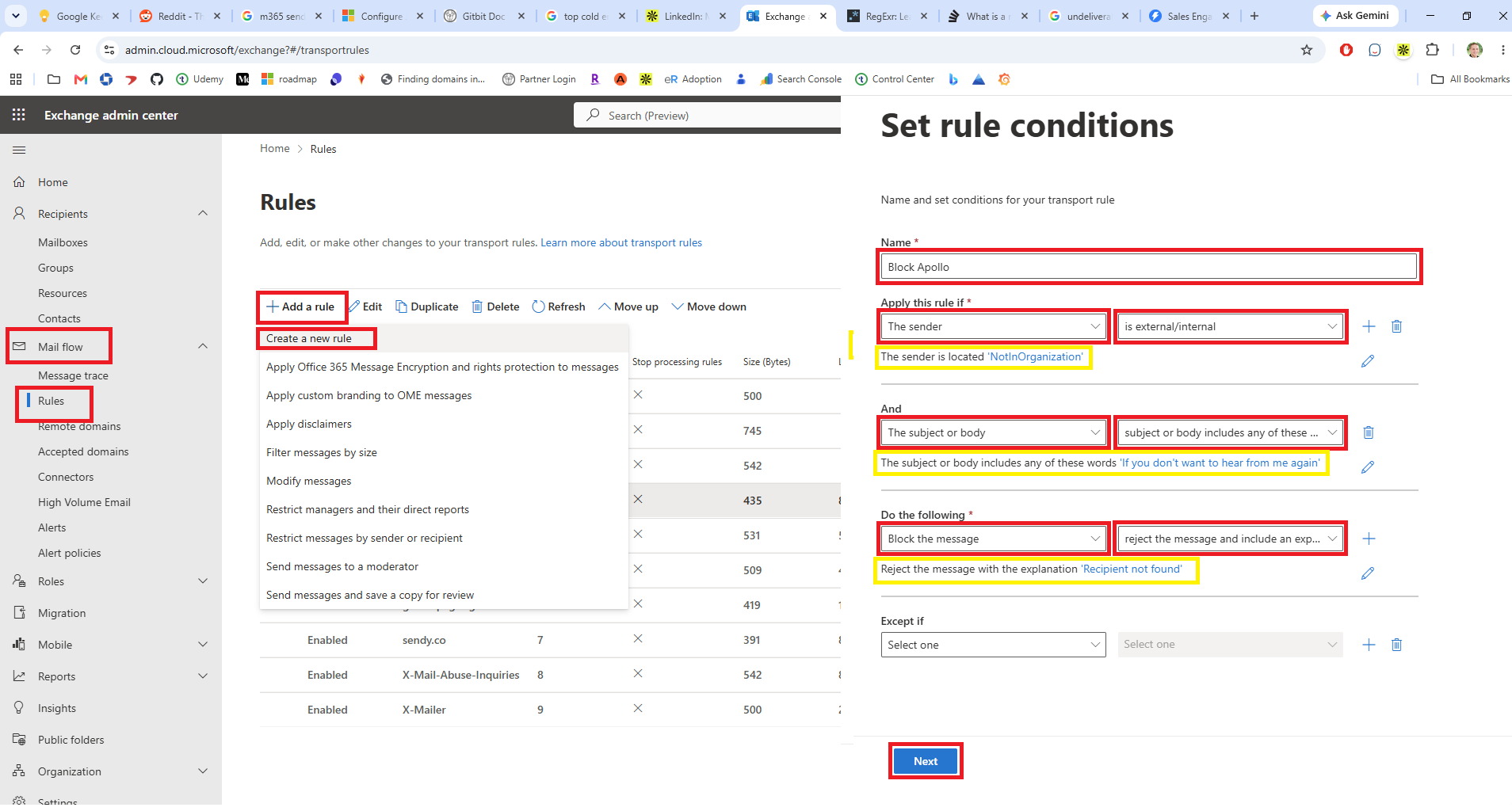Open 'Learn more about transport rules' link

[621, 242]
